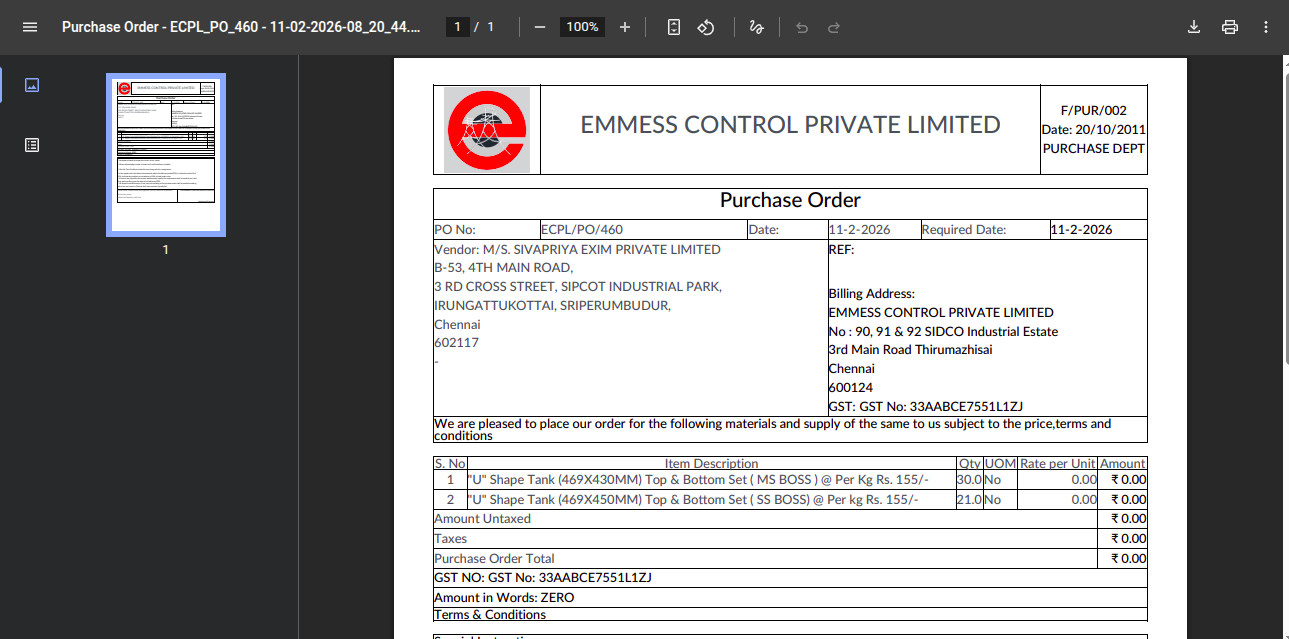Enable the Draw annotation tool
Viewport: 1289px width, 639px height.
tap(757, 27)
